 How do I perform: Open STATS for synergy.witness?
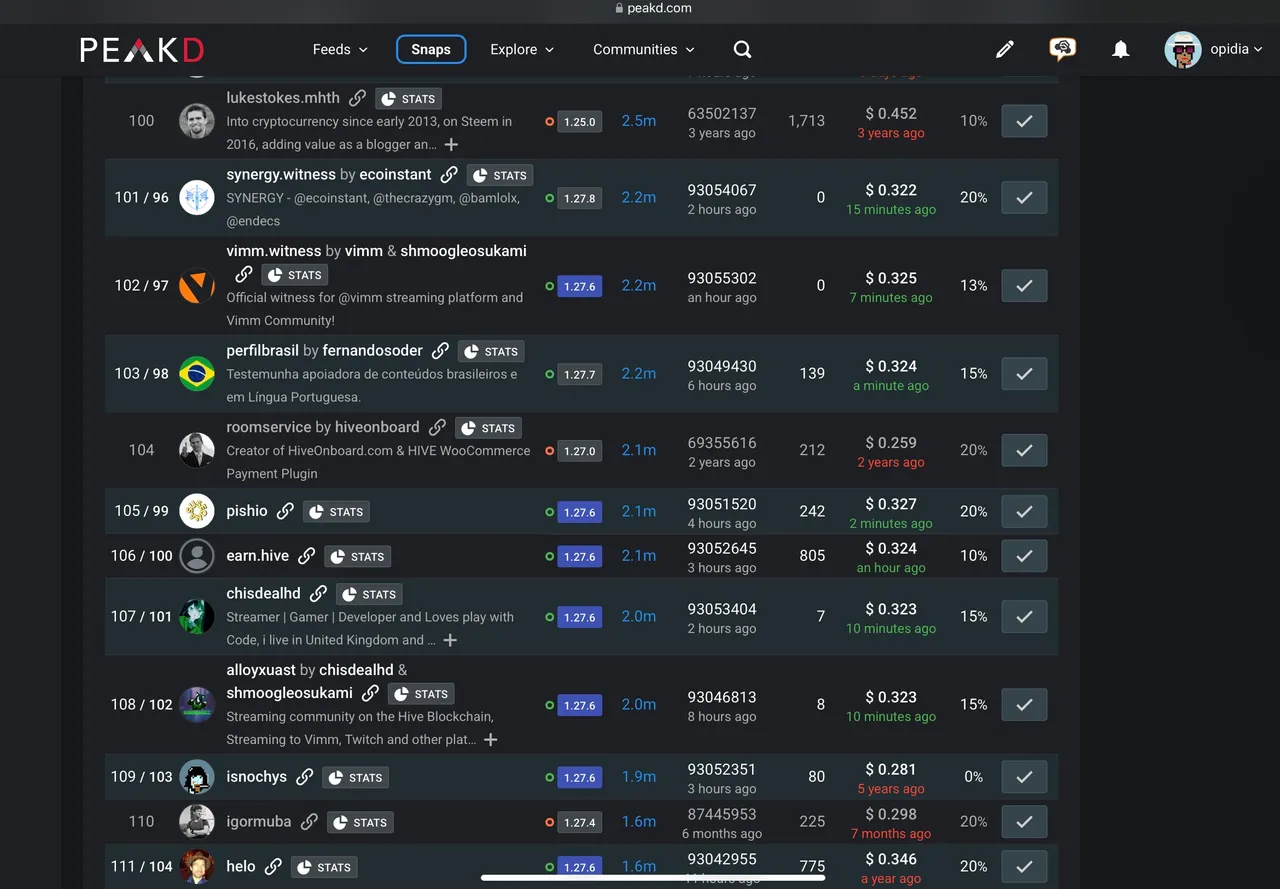click(x=500, y=175)
